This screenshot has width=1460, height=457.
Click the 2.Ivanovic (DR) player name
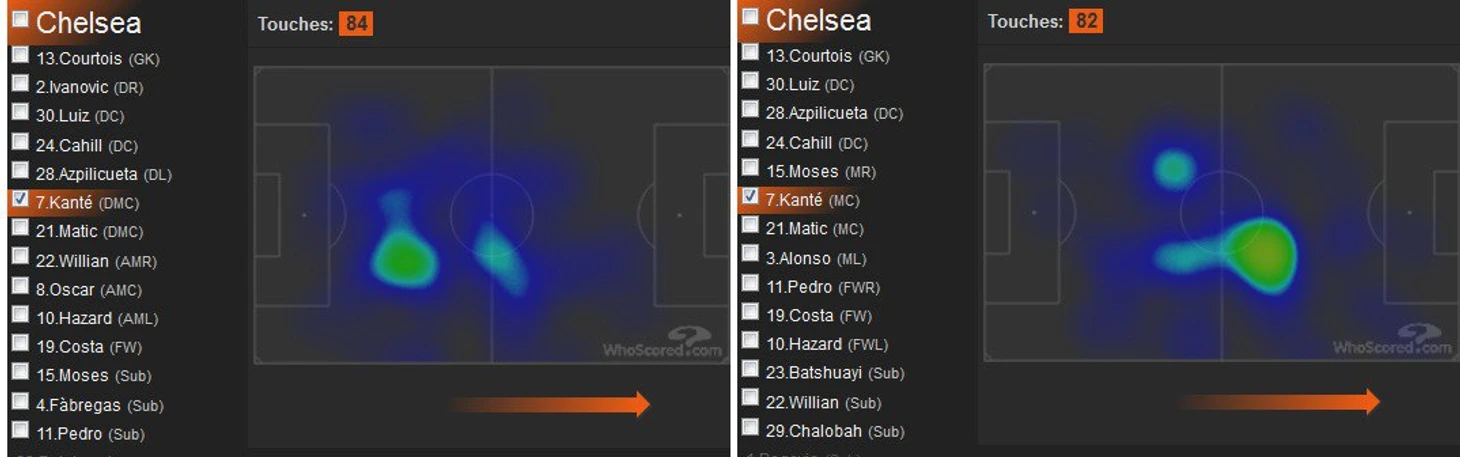tap(90, 87)
